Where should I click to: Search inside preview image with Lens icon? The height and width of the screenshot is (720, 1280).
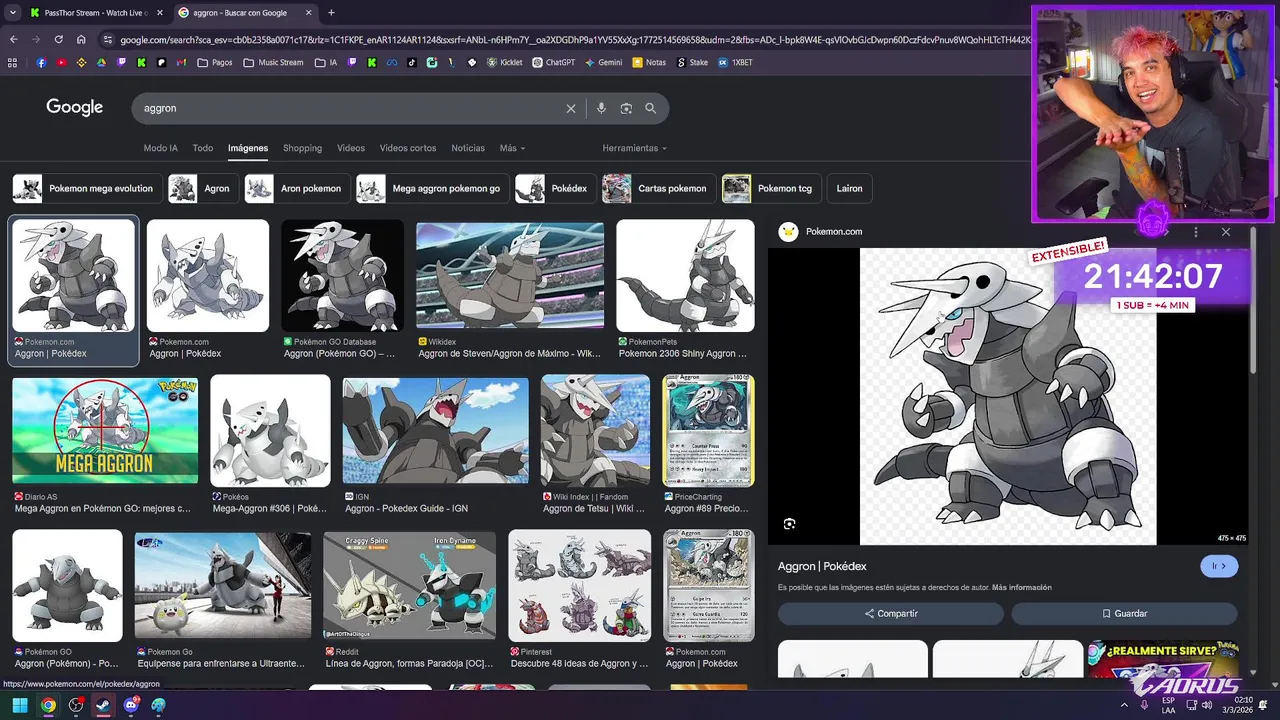pos(789,524)
